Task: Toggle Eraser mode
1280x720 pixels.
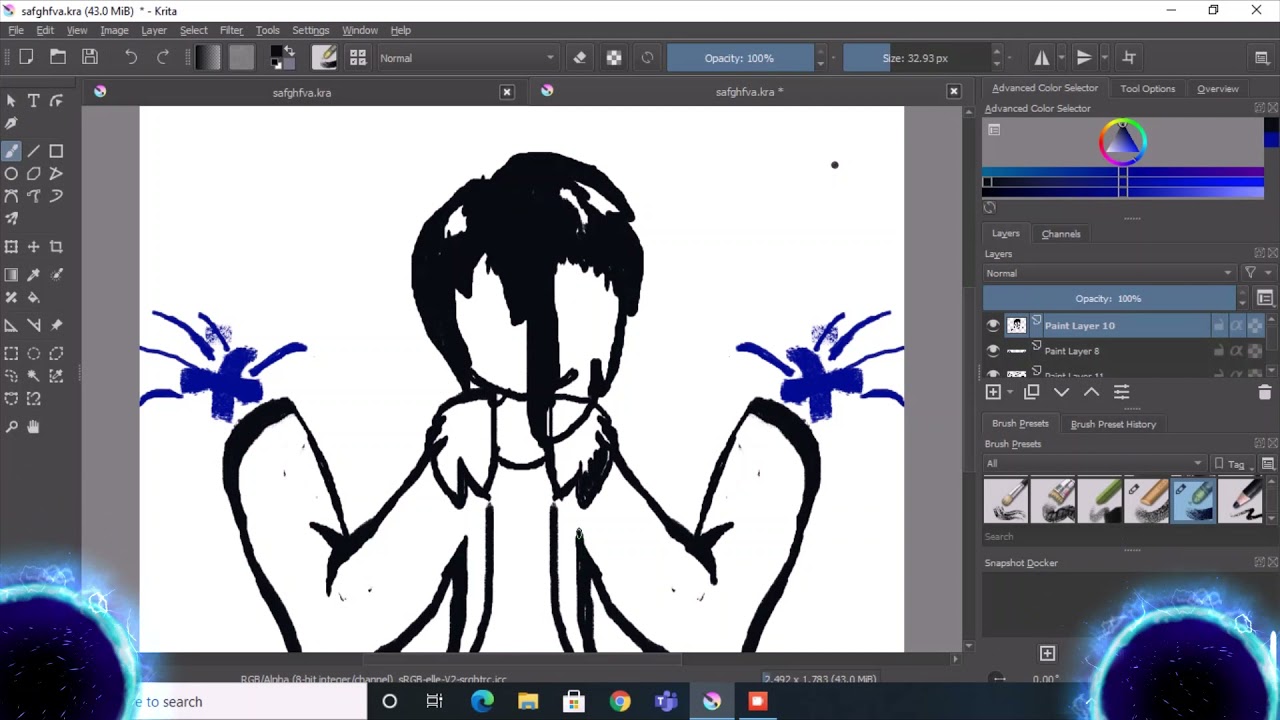Action: coord(580,58)
